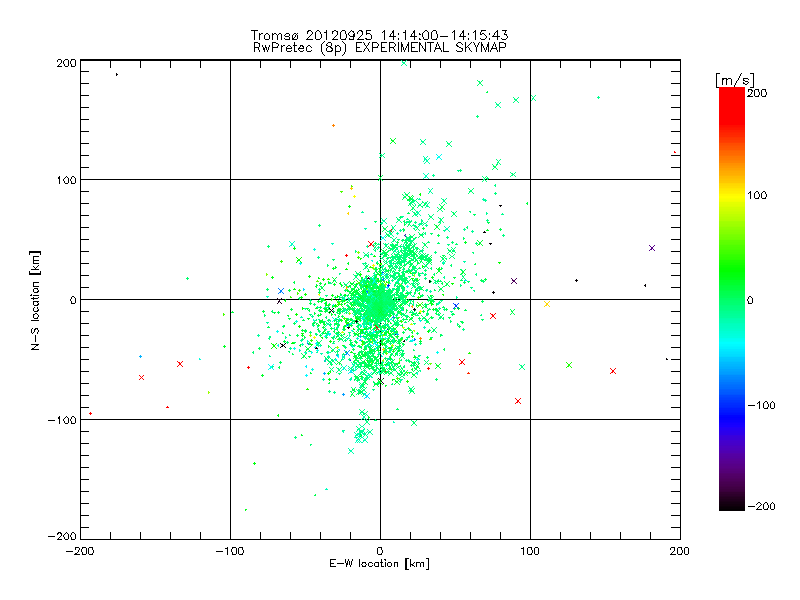The height and width of the screenshot is (600, 800).
Task: Click the '100' label on the color bar
Action: tap(757, 195)
